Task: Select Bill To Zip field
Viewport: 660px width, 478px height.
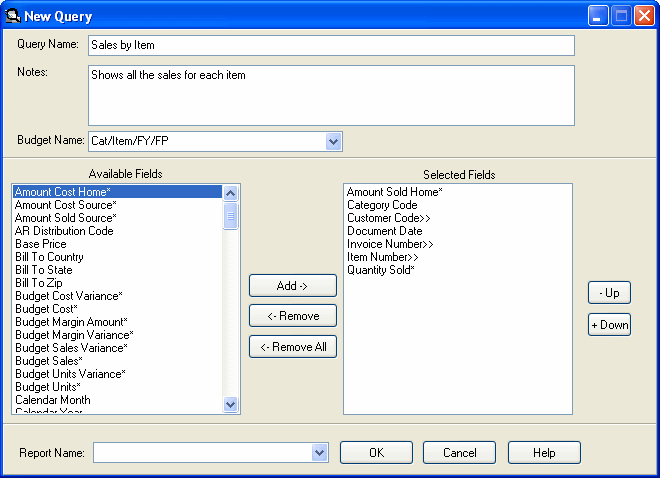Action: pos(117,283)
